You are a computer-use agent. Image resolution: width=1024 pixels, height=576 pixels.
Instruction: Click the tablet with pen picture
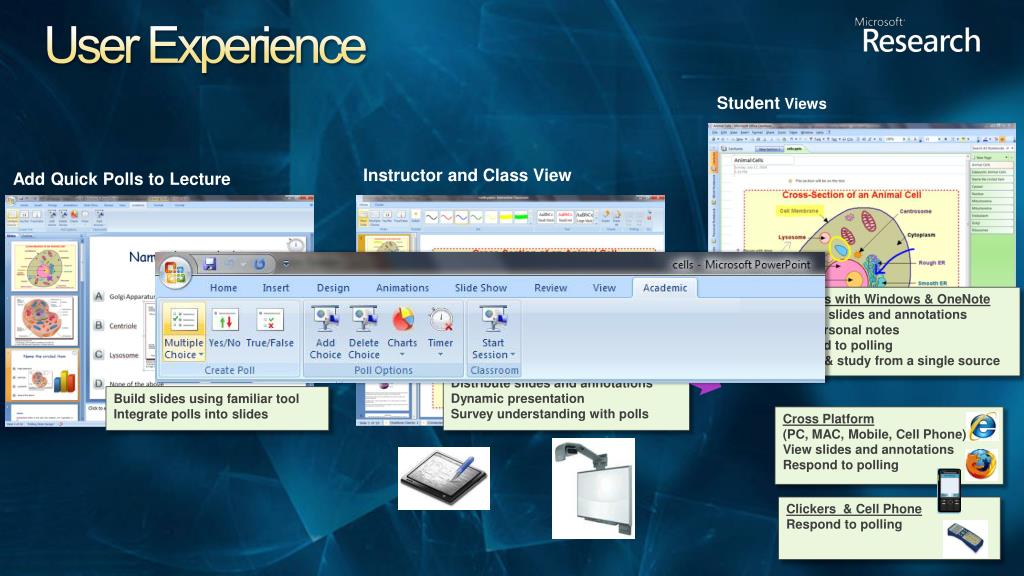click(444, 479)
